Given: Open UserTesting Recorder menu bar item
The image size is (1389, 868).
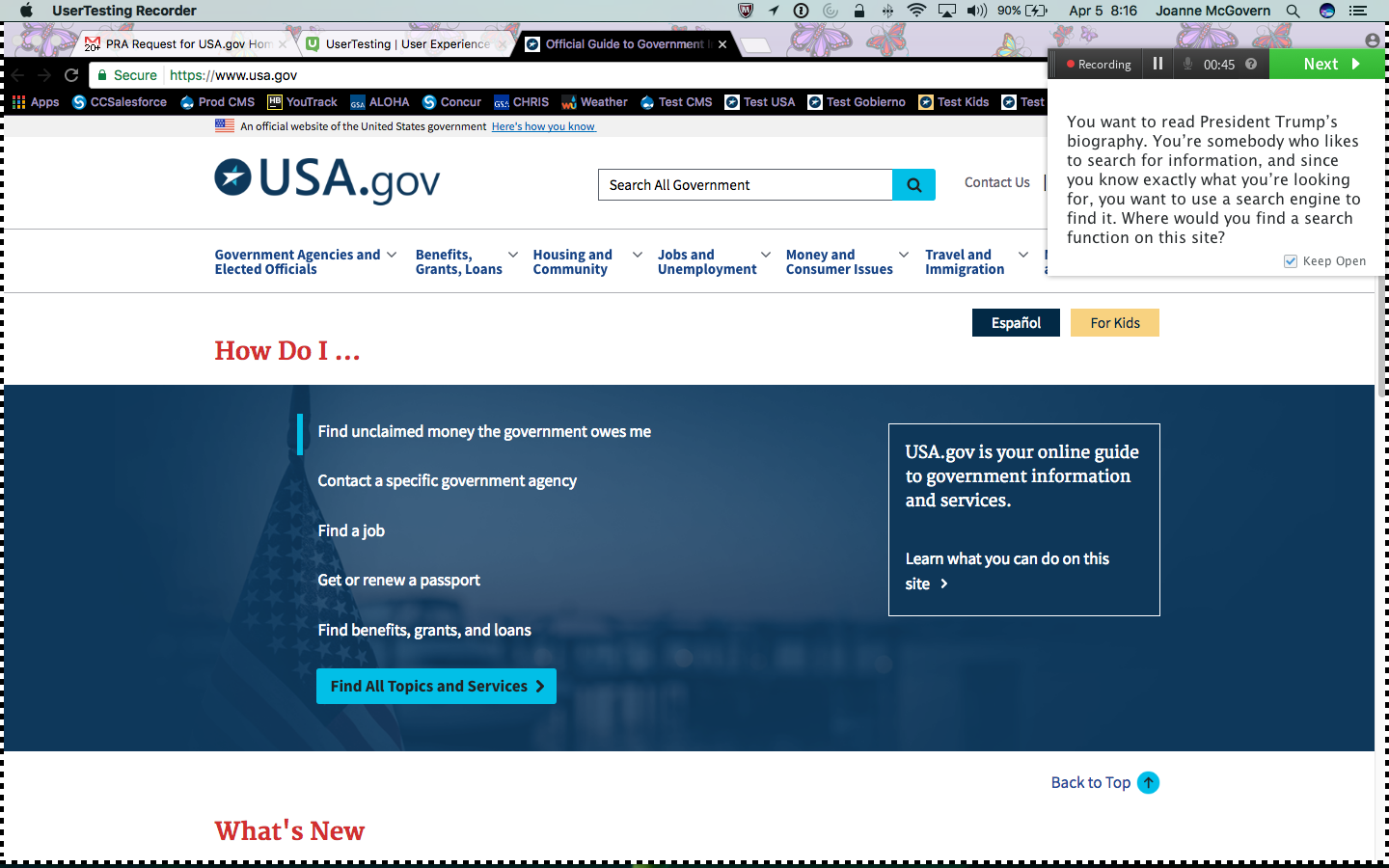Looking at the screenshot, I should [x=124, y=11].
